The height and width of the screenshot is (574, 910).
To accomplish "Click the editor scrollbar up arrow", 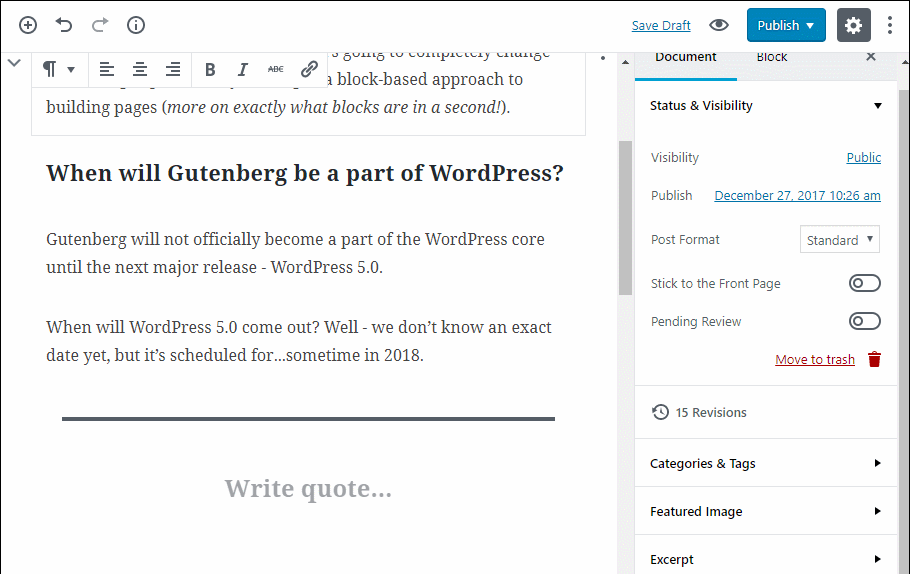I will 625,62.
